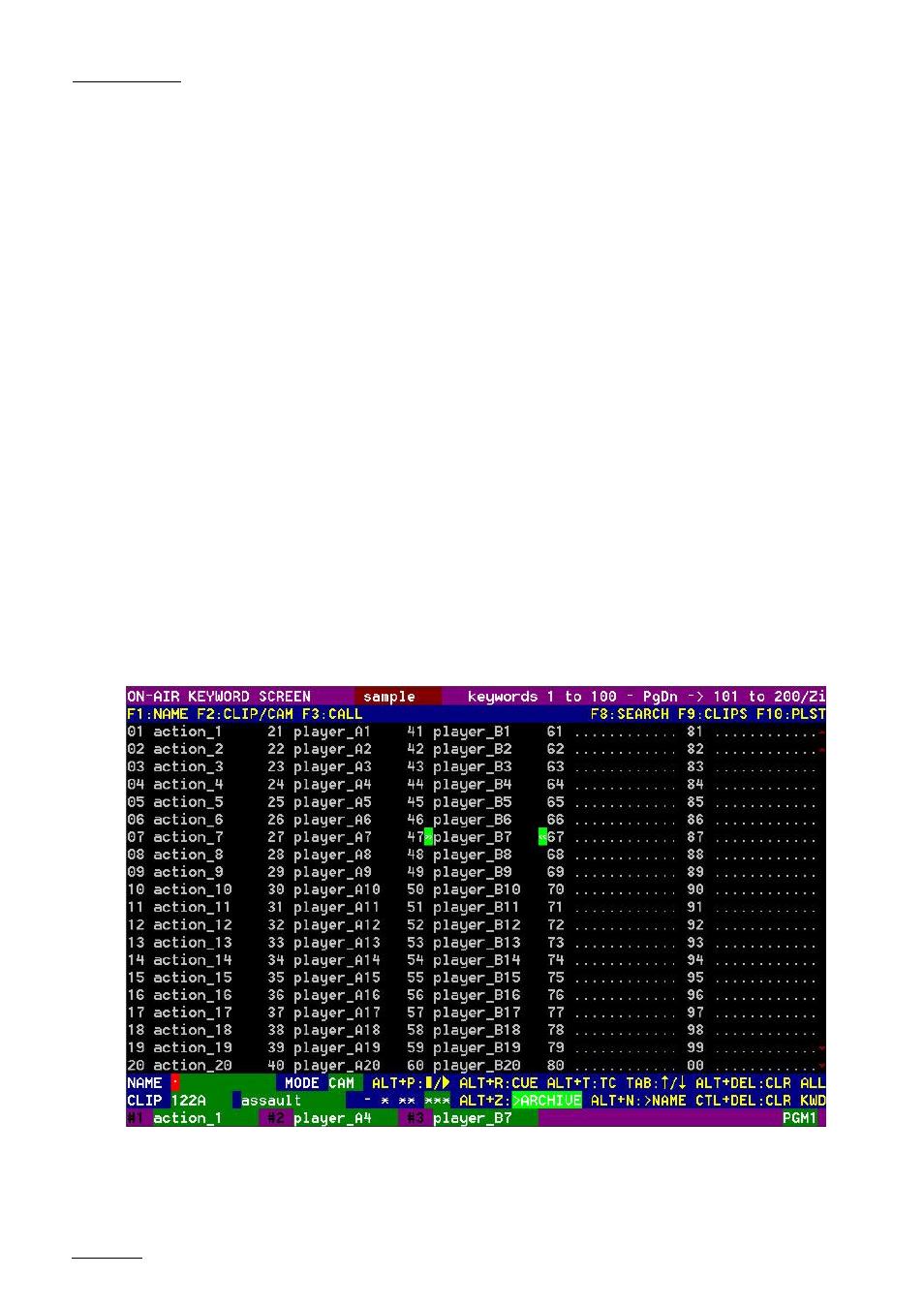Select the F2:CLIP/CAM function
The height and width of the screenshot is (1308, 924).
[x=245, y=714]
